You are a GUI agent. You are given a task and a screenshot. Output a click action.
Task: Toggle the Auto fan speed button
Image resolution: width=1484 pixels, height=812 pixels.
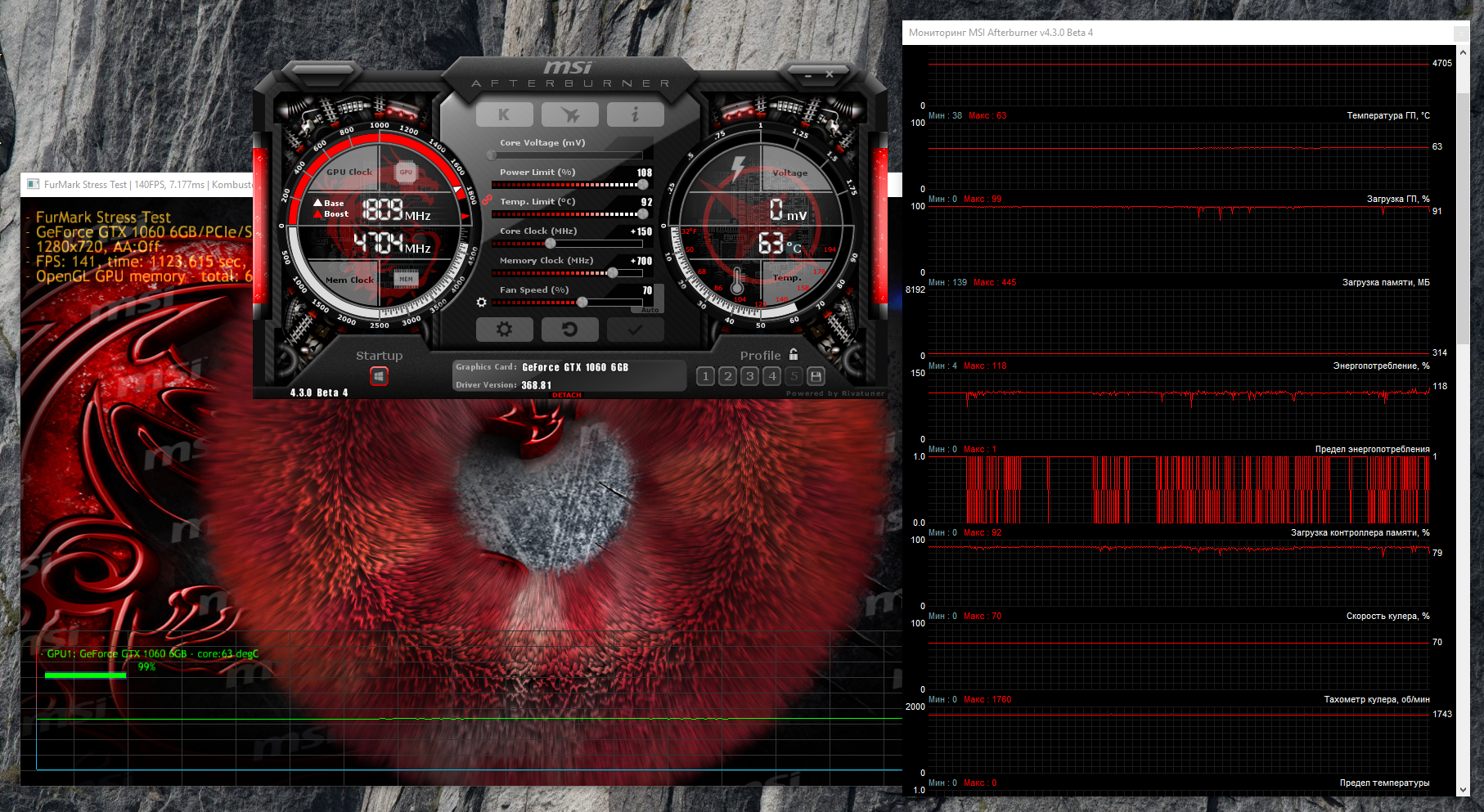(650, 310)
